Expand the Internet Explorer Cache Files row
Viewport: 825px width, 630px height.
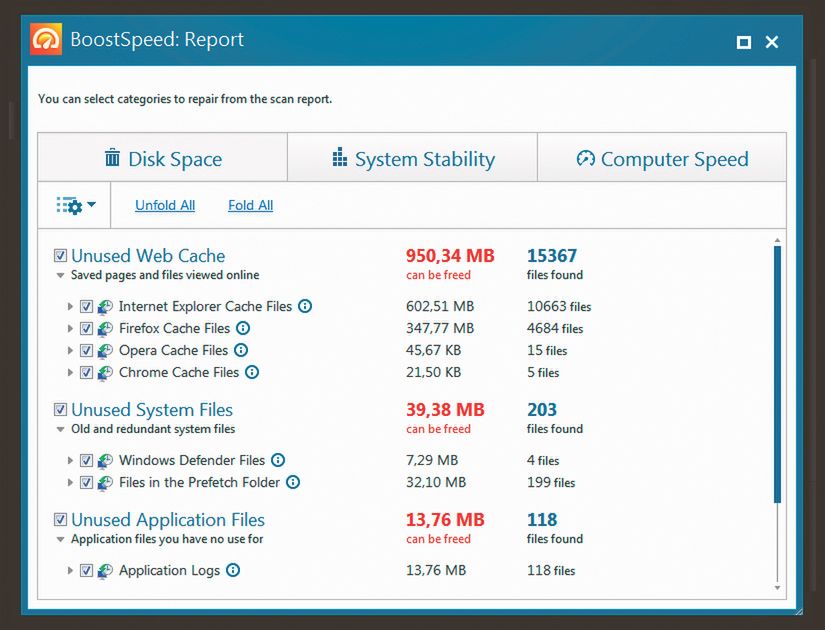pos(70,307)
